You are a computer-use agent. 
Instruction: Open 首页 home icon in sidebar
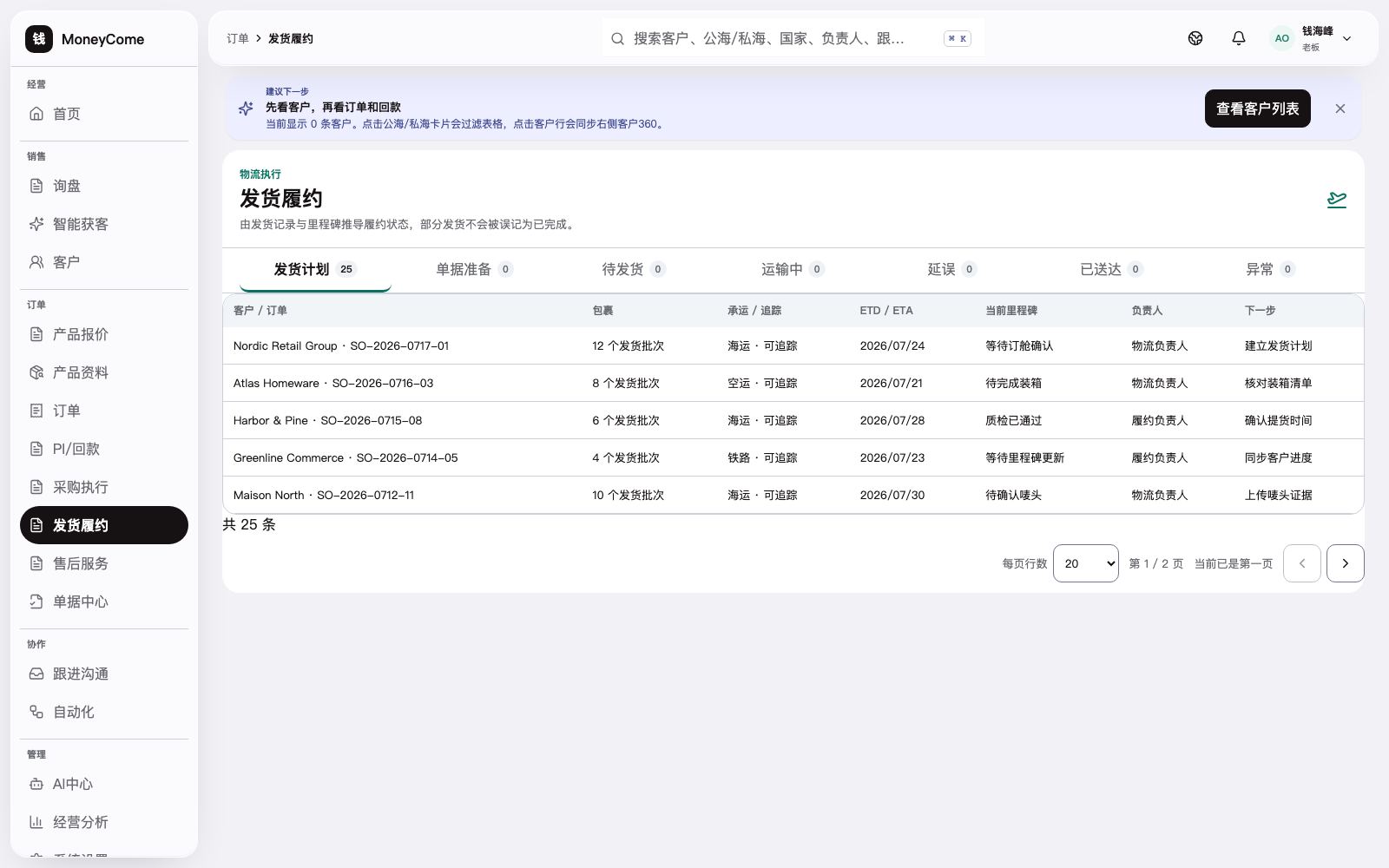click(x=36, y=114)
